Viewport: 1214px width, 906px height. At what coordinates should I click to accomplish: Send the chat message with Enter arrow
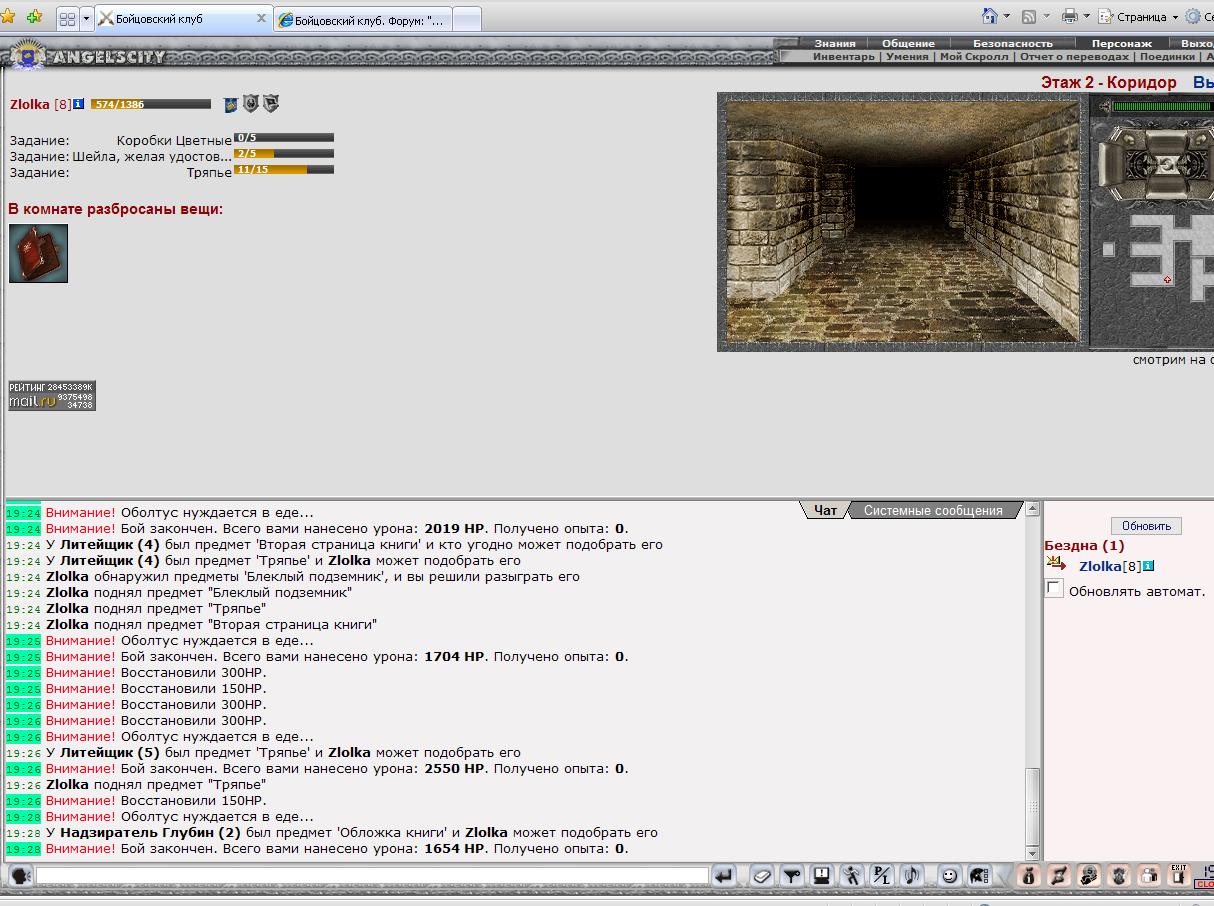pyautogui.click(x=724, y=876)
